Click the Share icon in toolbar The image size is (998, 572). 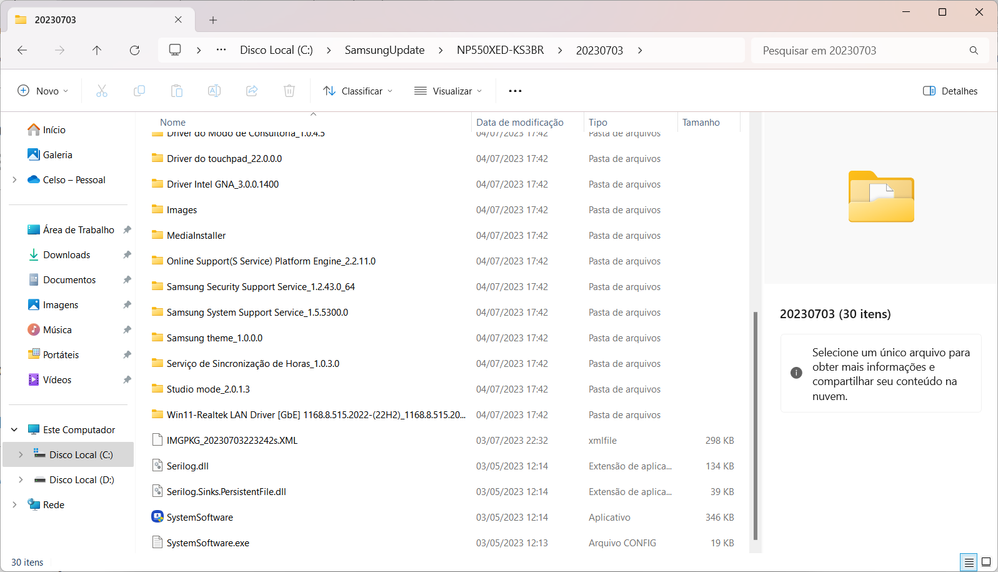tap(252, 91)
